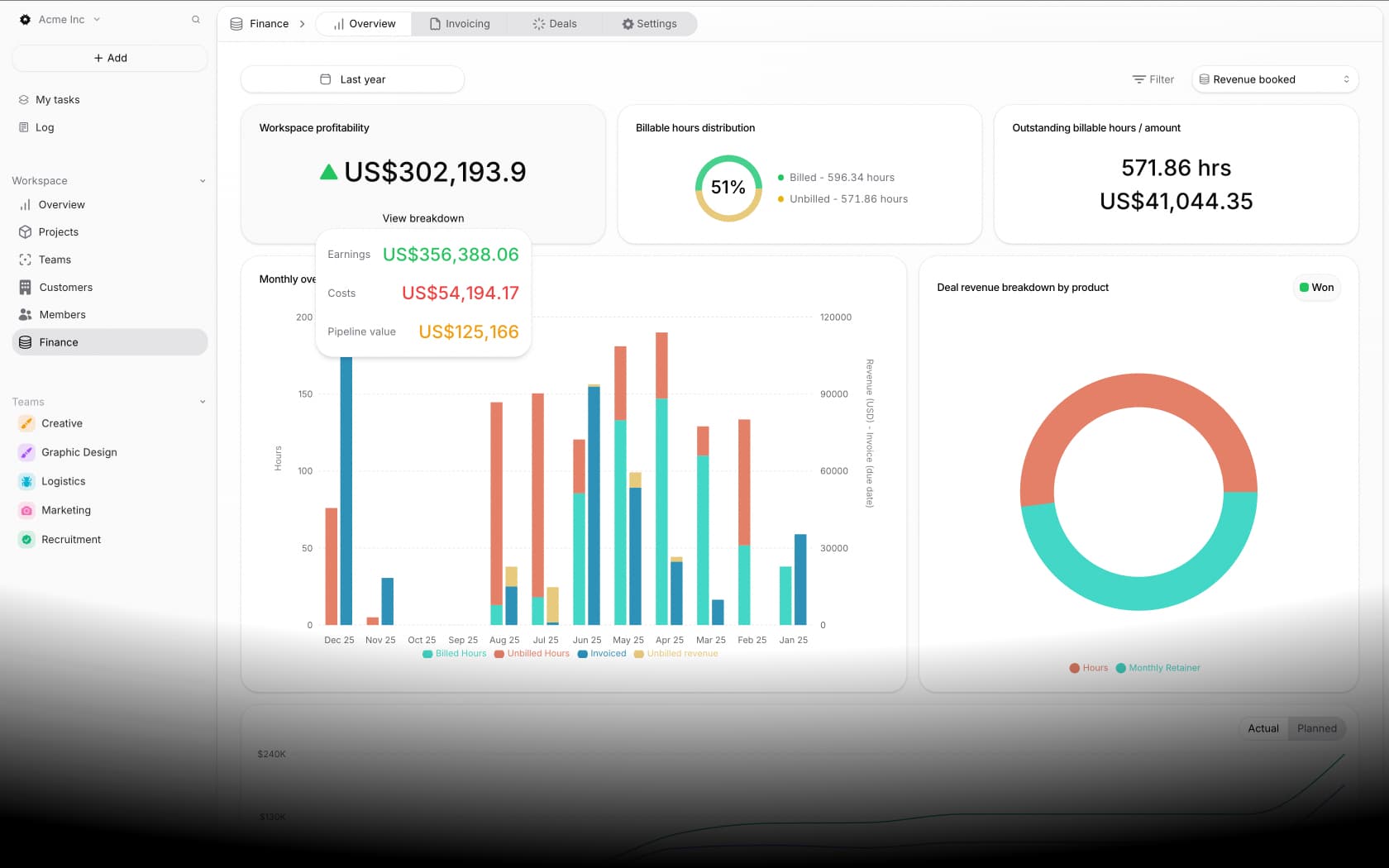1389x868 pixels.
Task: Open search with the magnifier icon
Action: (x=196, y=19)
